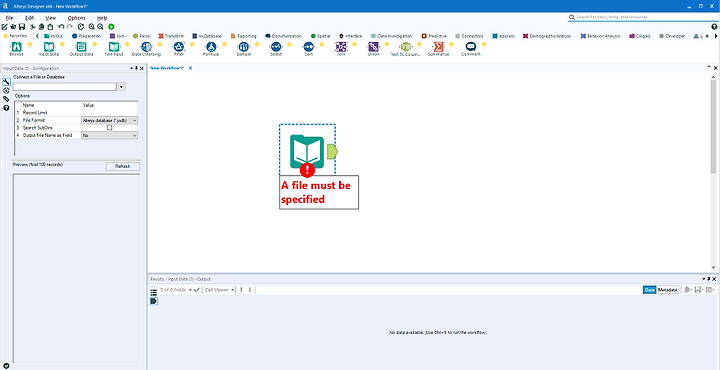Select the Data Cleansing tool
This screenshot has height=370, width=720.
point(146,47)
